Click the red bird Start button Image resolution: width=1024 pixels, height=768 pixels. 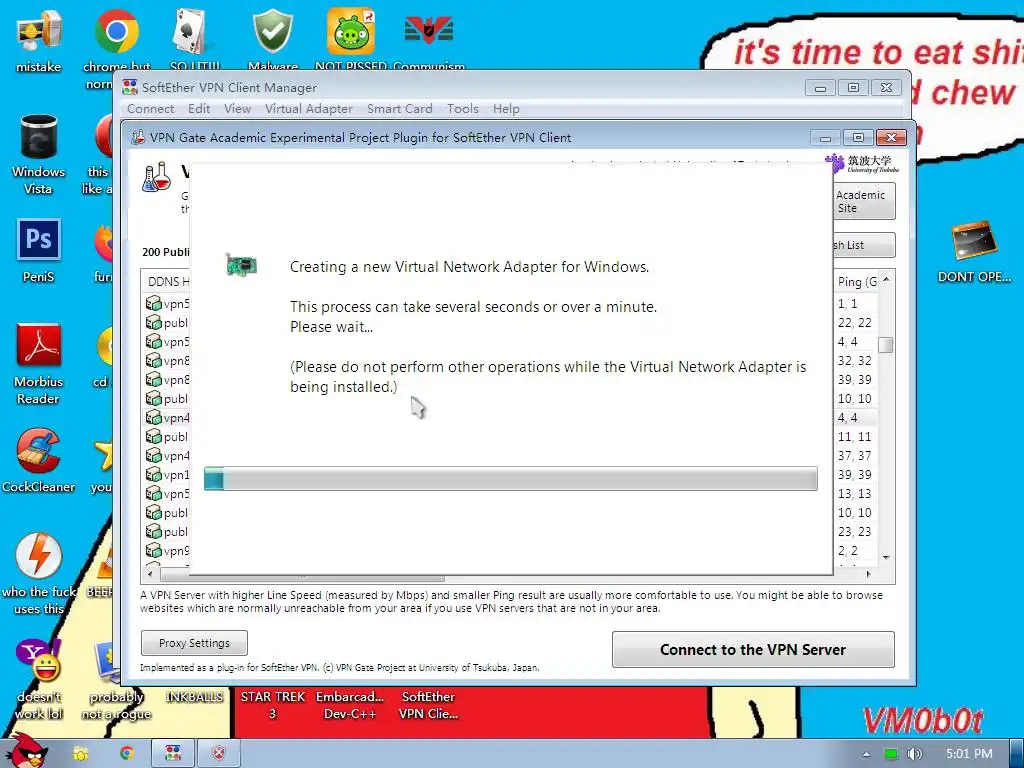(x=27, y=751)
